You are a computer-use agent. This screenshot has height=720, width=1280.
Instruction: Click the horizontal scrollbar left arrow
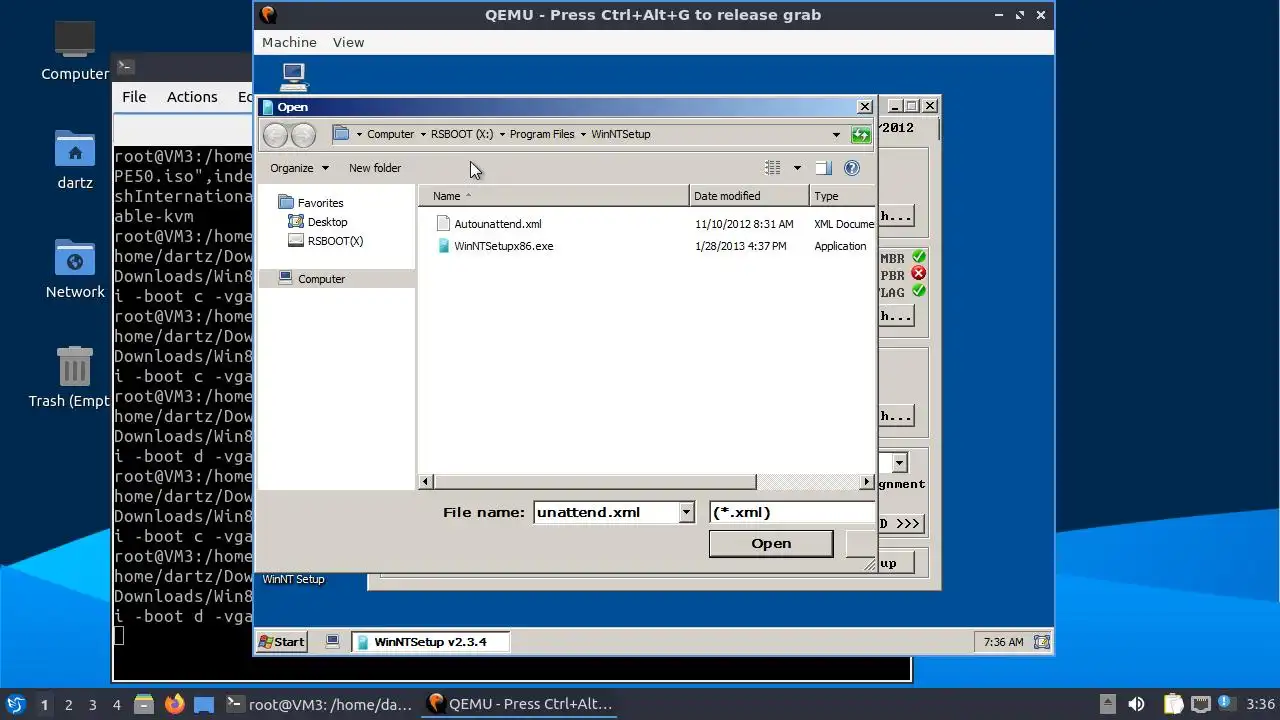click(x=425, y=482)
